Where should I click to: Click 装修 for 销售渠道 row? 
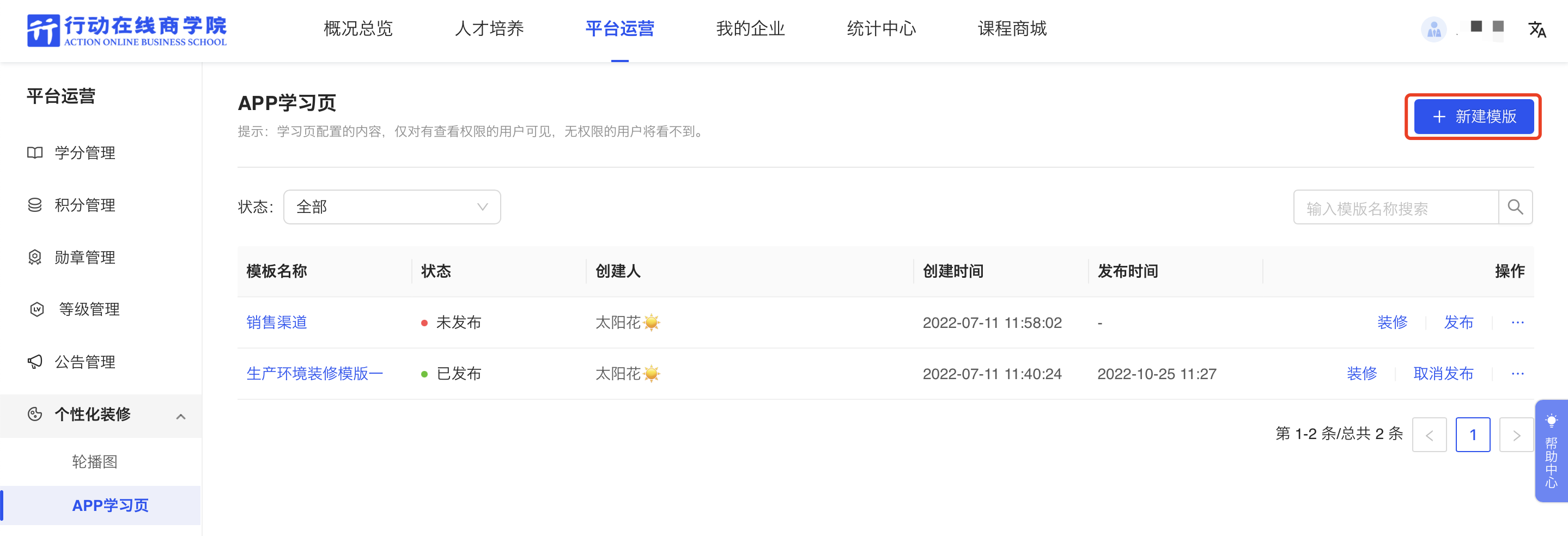[x=1392, y=322]
